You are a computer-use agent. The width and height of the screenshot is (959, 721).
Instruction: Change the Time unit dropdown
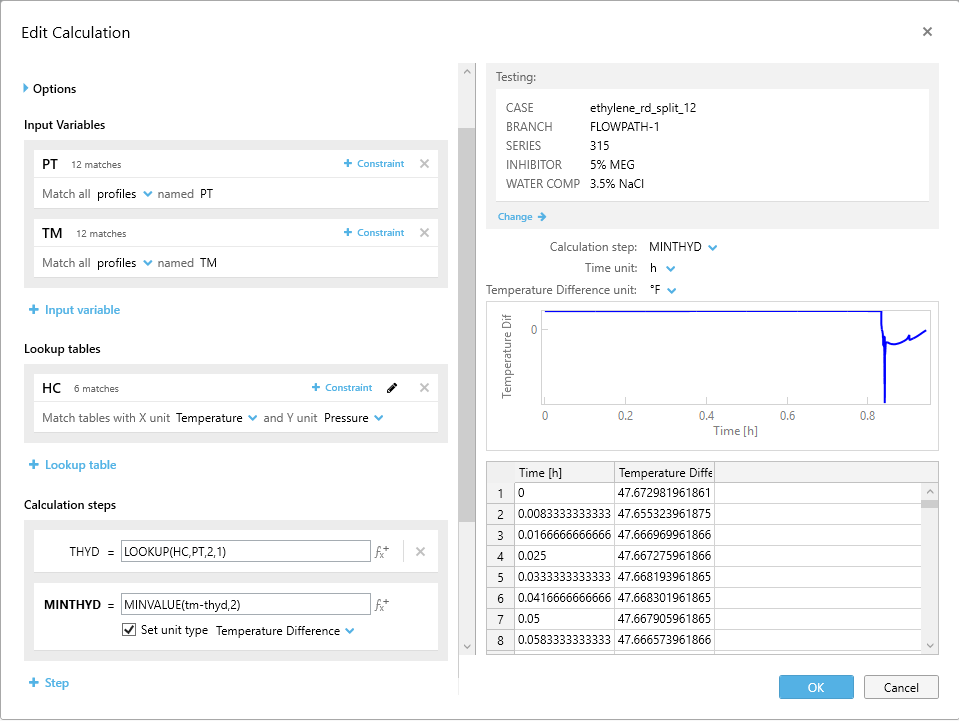(x=663, y=268)
